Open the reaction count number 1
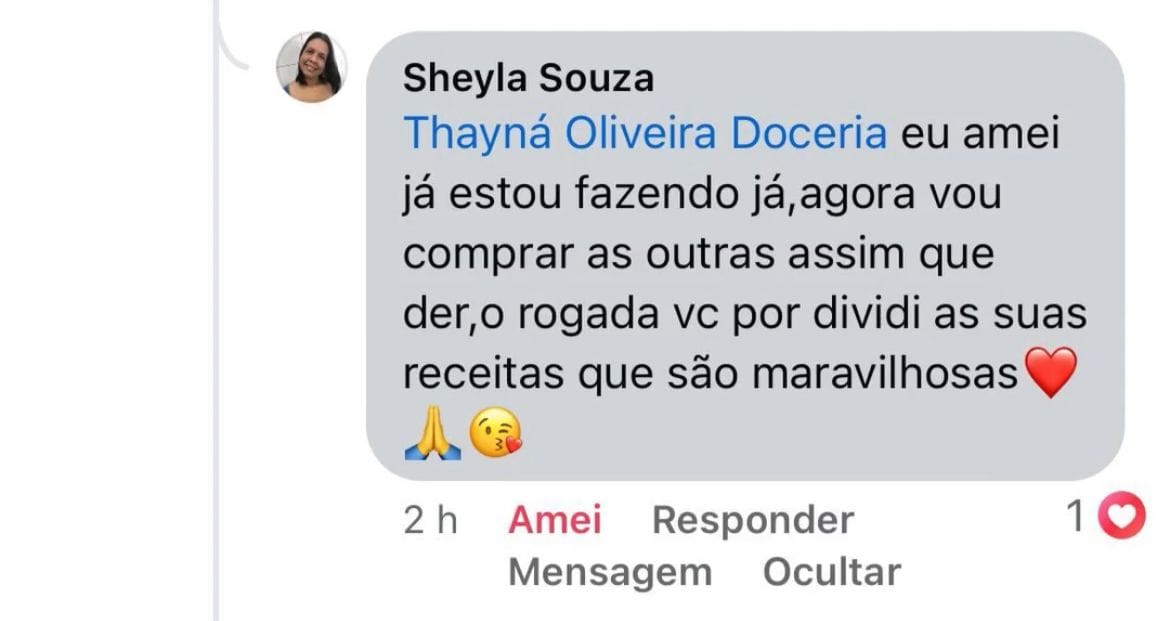 tap(1075, 516)
